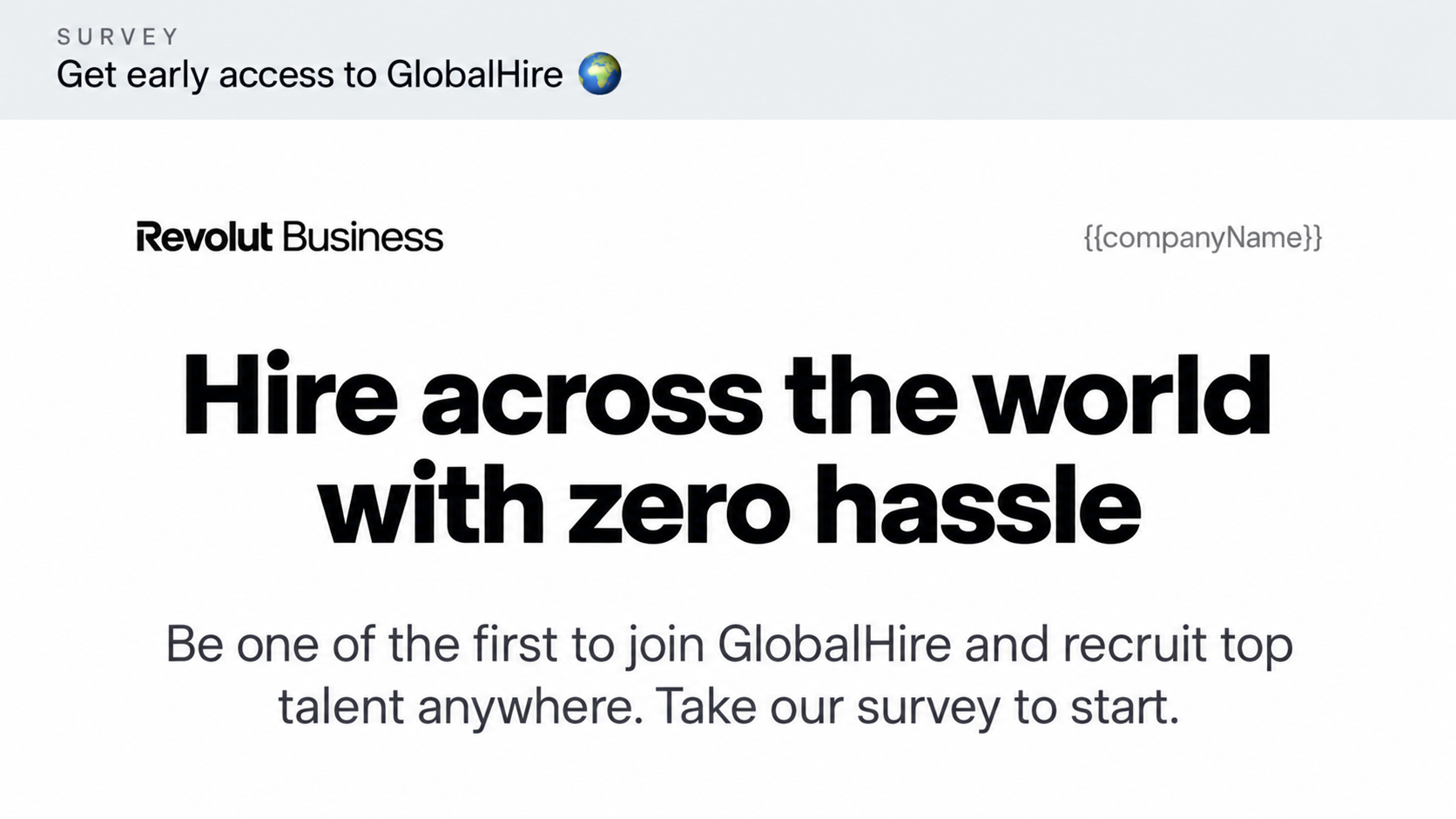The height and width of the screenshot is (819, 1456).
Task: Click the word "early" in the header title
Action: coord(168,77)
